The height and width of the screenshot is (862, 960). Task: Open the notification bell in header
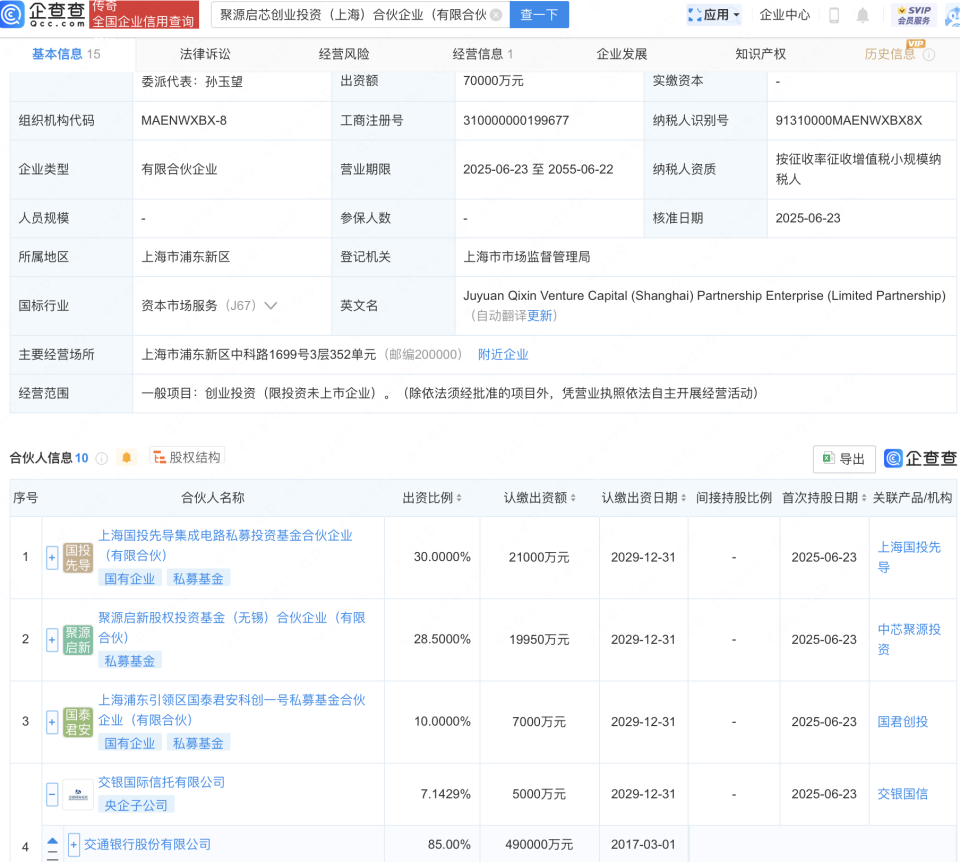click(x=863, y=15)
